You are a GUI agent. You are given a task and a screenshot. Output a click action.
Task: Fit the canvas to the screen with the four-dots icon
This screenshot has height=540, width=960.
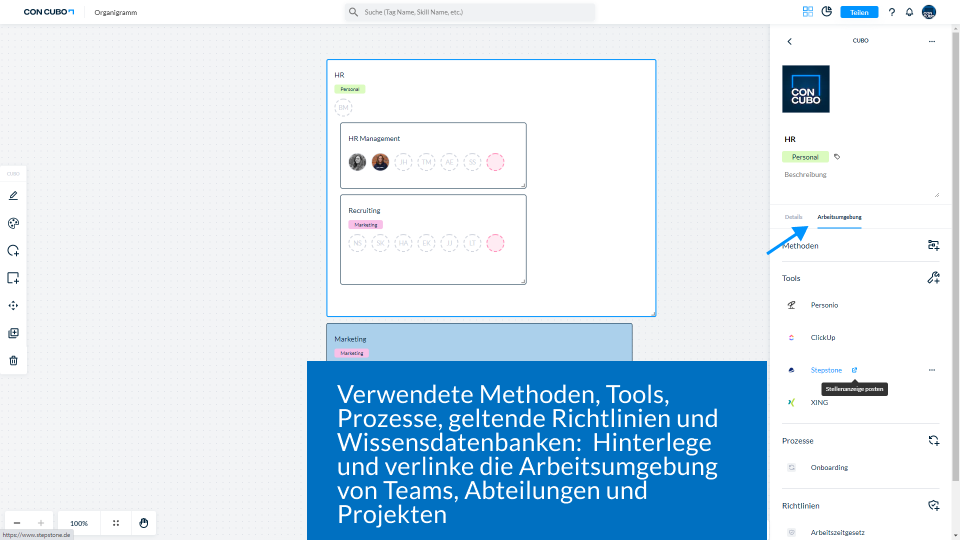coord(116,523)
